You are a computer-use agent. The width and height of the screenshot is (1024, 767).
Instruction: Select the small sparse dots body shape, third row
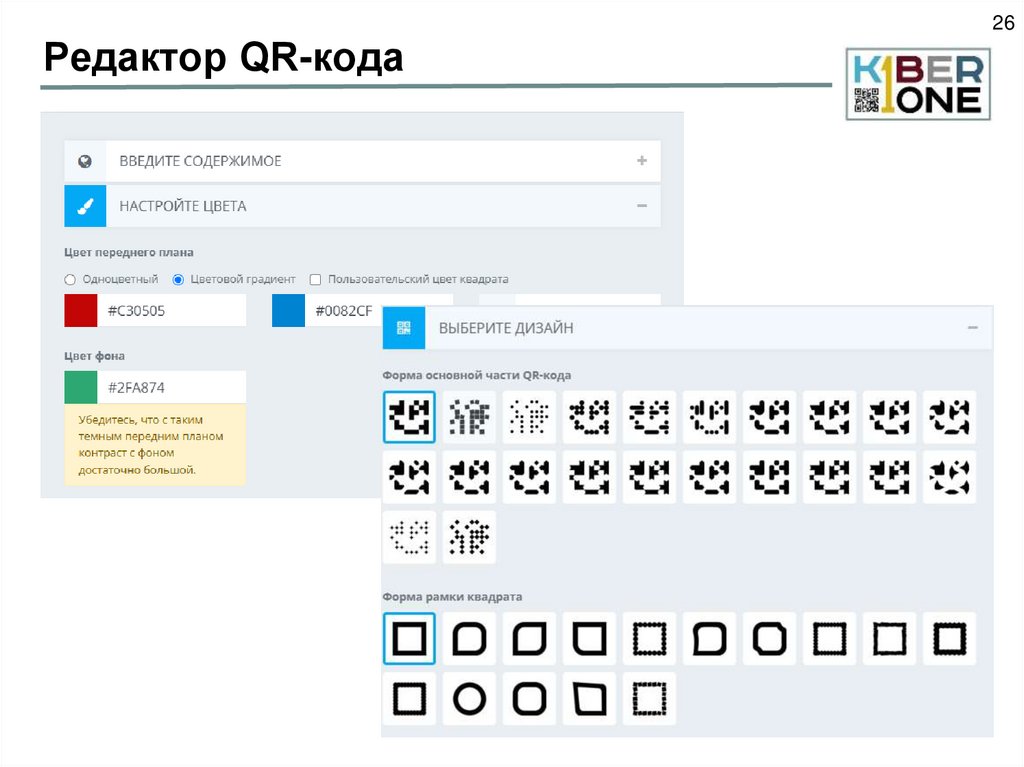coord(409,537)
